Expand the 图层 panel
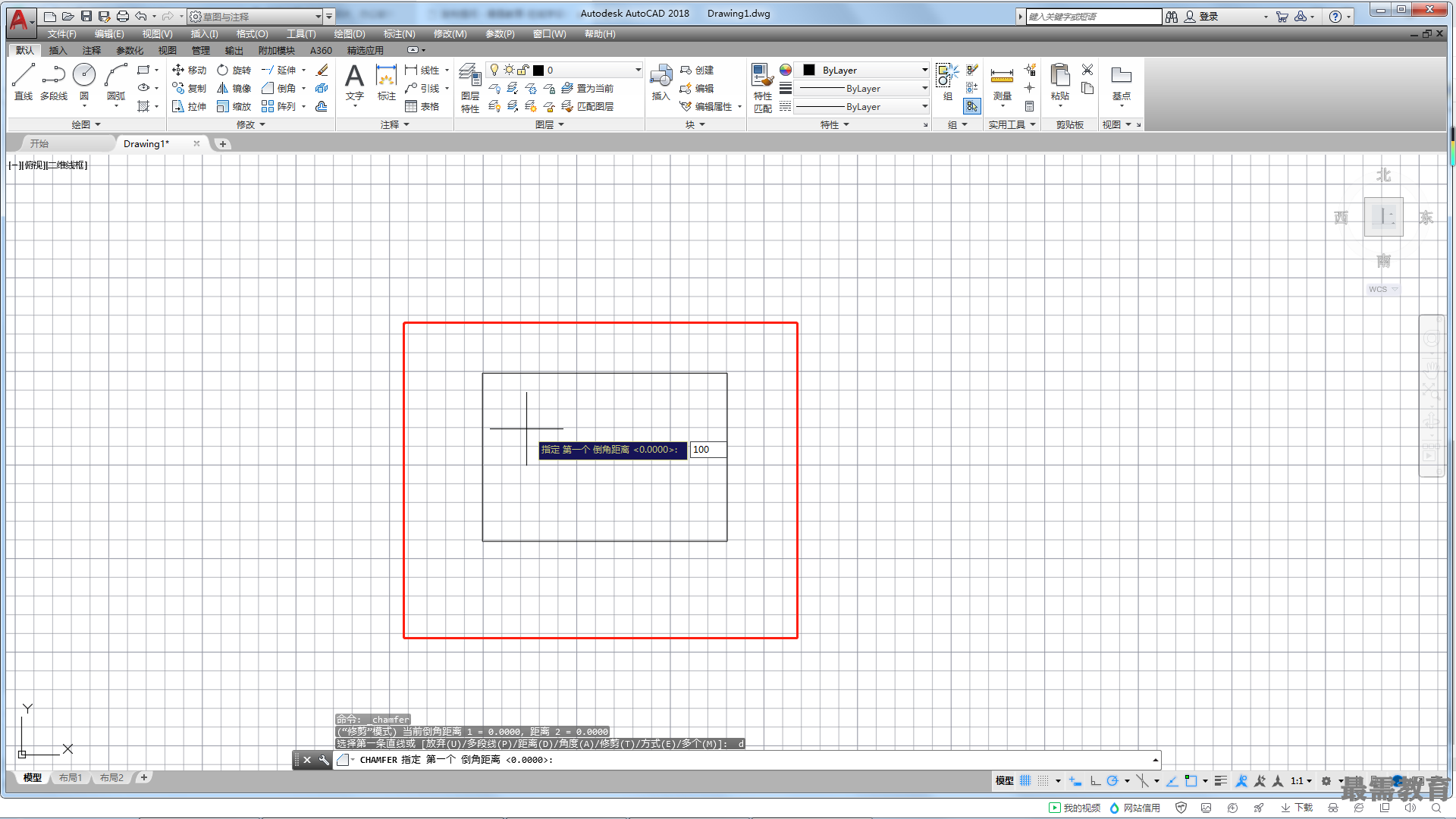This screenshot has height=819, width=1456. pos(550,124)
